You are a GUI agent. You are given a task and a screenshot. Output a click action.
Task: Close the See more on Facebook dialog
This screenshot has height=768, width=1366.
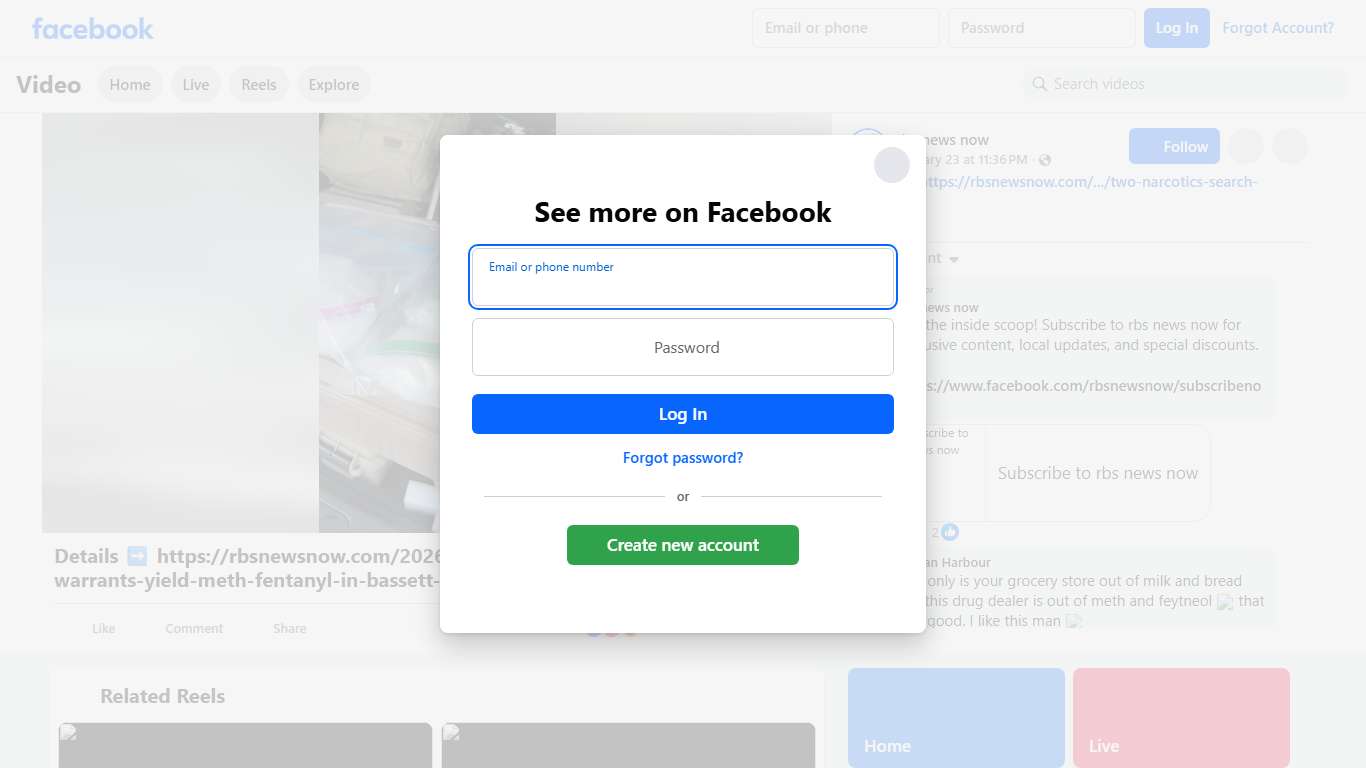(891, 165)
